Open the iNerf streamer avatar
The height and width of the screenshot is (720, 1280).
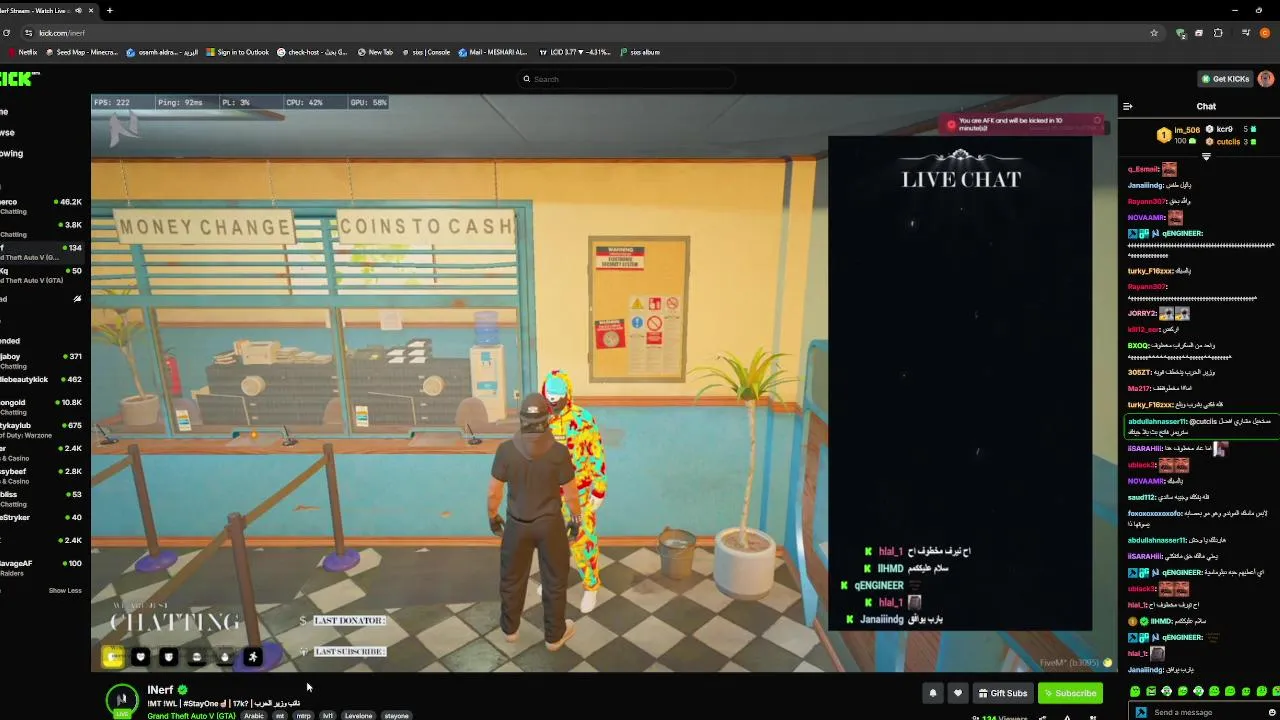tap(122, 700)
